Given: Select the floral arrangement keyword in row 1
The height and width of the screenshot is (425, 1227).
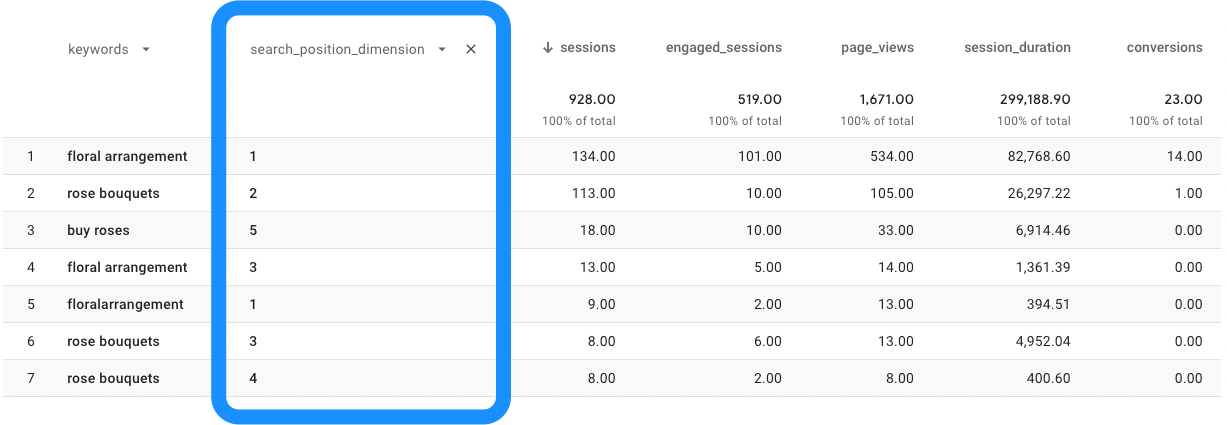Looking at the screenshot, I should point(127,156).
